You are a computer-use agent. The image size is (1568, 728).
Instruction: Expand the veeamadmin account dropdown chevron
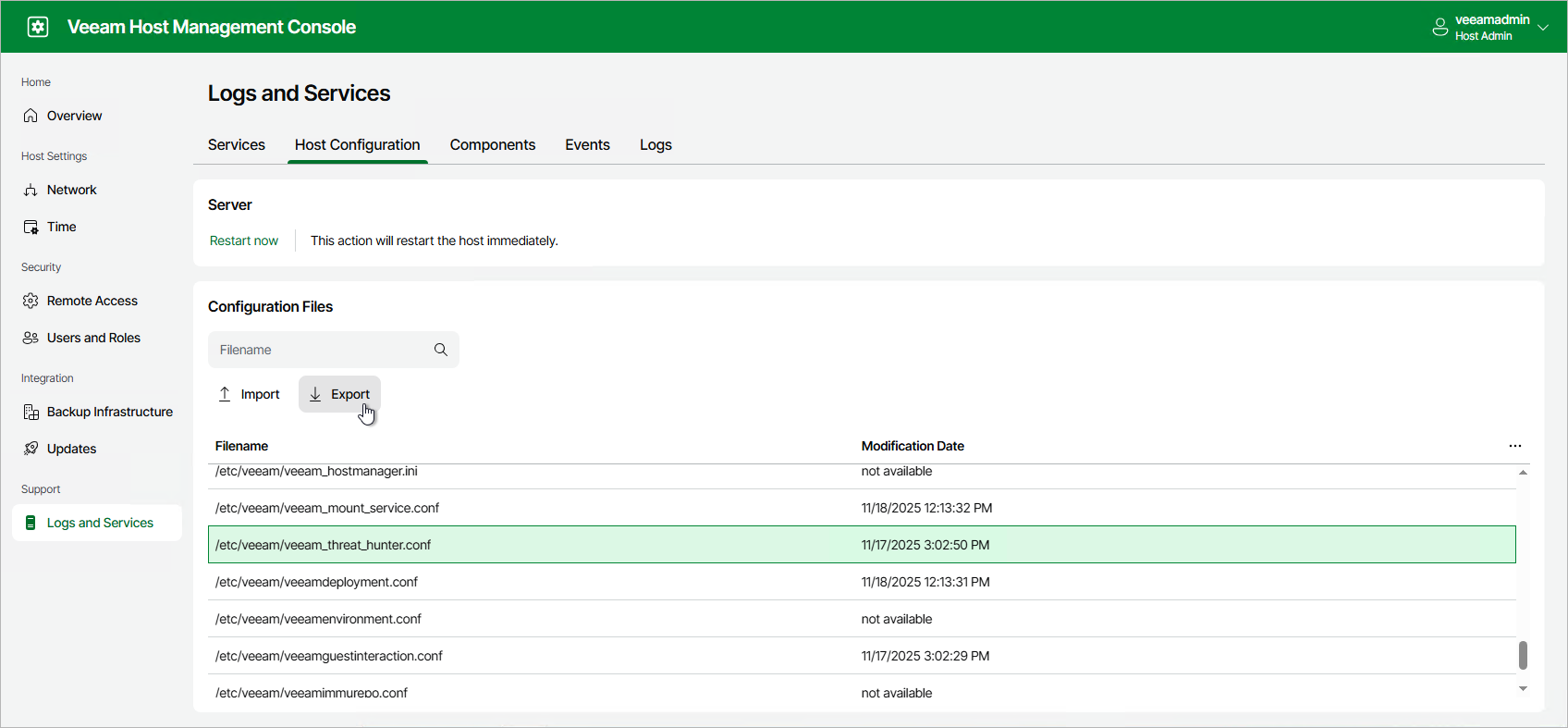tap(1543, 28)
